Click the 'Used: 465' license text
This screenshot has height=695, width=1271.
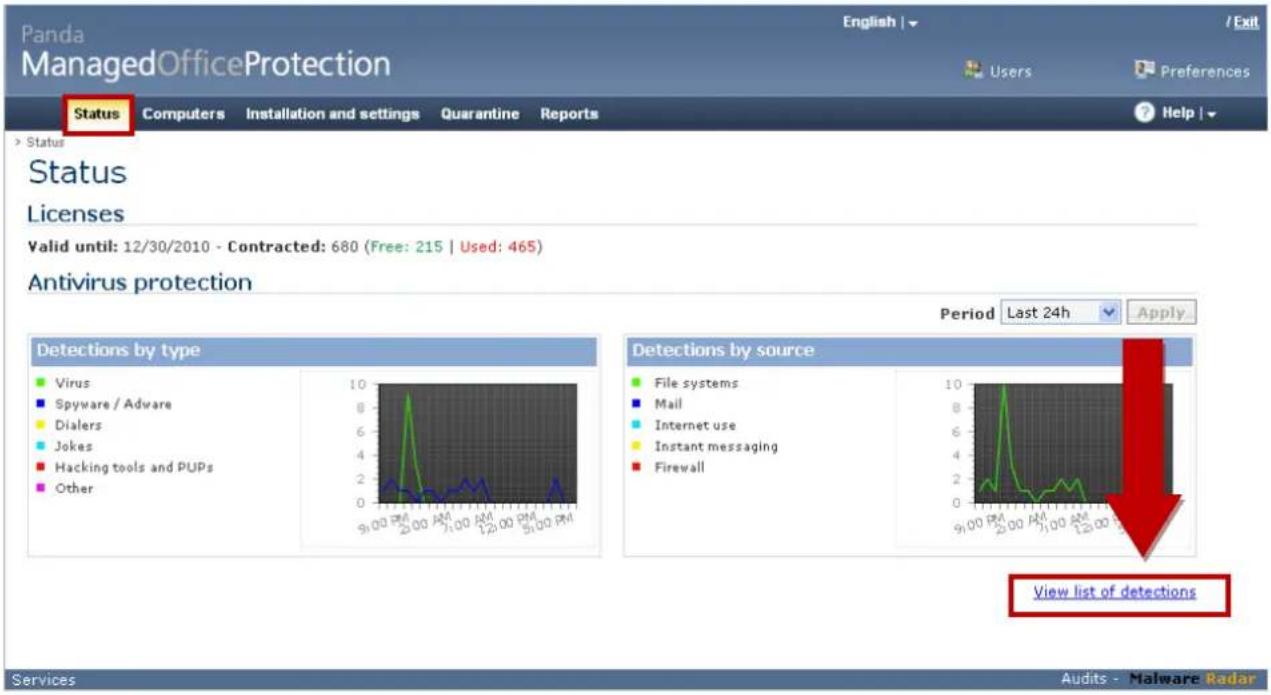[498, 247]
